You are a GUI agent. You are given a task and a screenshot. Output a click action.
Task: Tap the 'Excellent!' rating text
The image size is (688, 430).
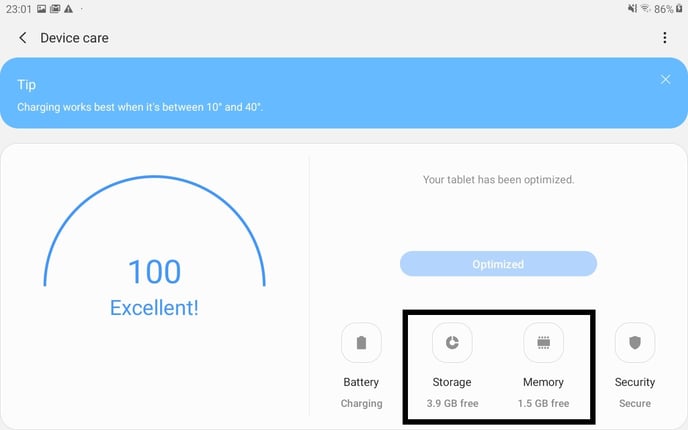tap(154, 308)
